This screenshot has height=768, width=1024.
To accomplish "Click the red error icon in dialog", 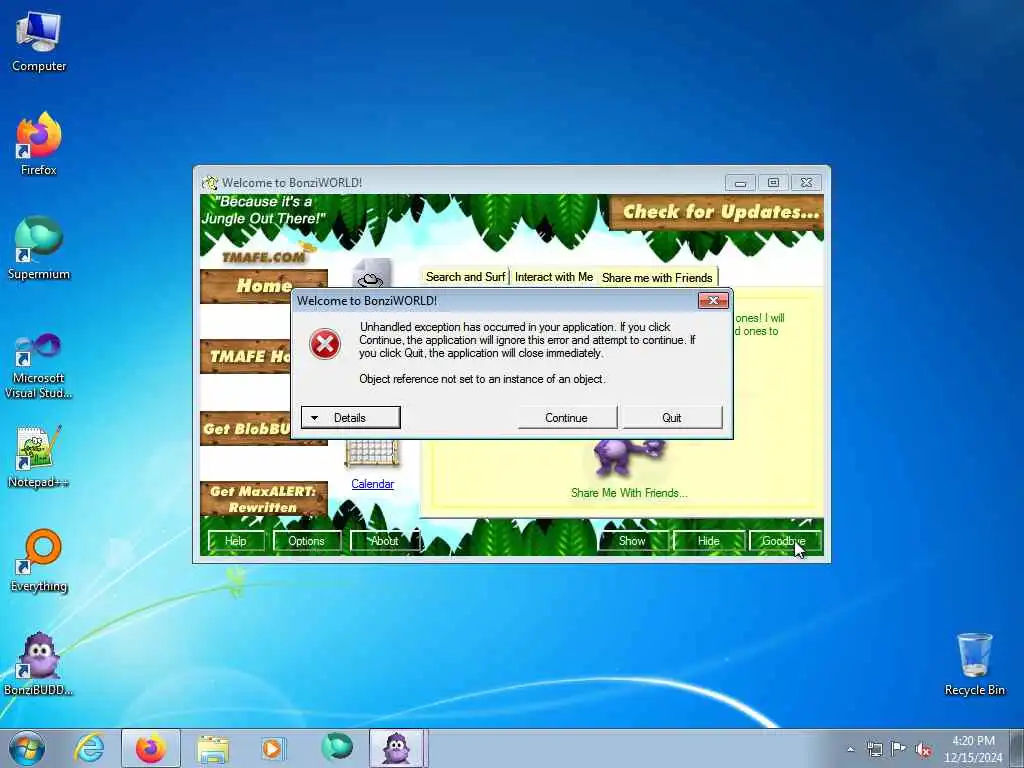I will pyautogui.click(x=325, y=344).
